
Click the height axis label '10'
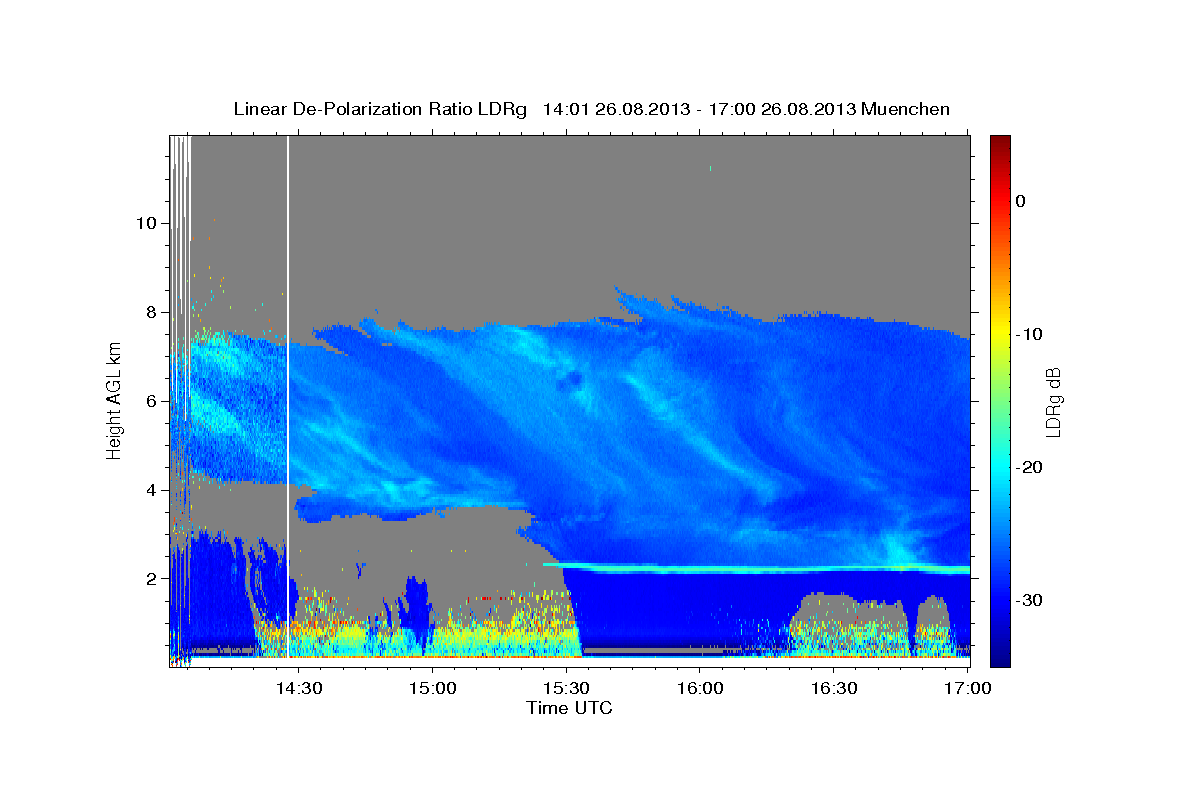[x=145, y=223]
